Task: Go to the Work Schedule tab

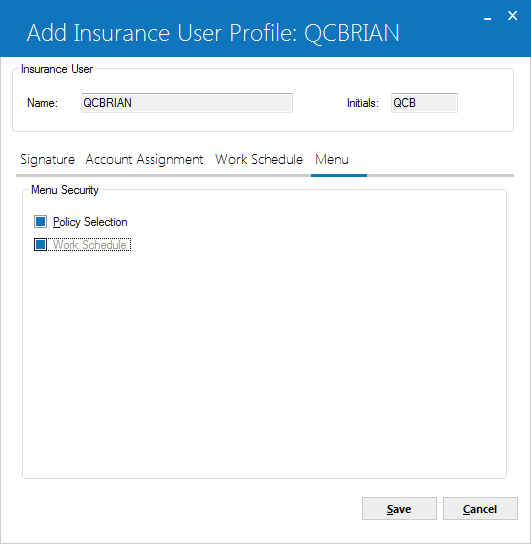Action: pos(259,160)
